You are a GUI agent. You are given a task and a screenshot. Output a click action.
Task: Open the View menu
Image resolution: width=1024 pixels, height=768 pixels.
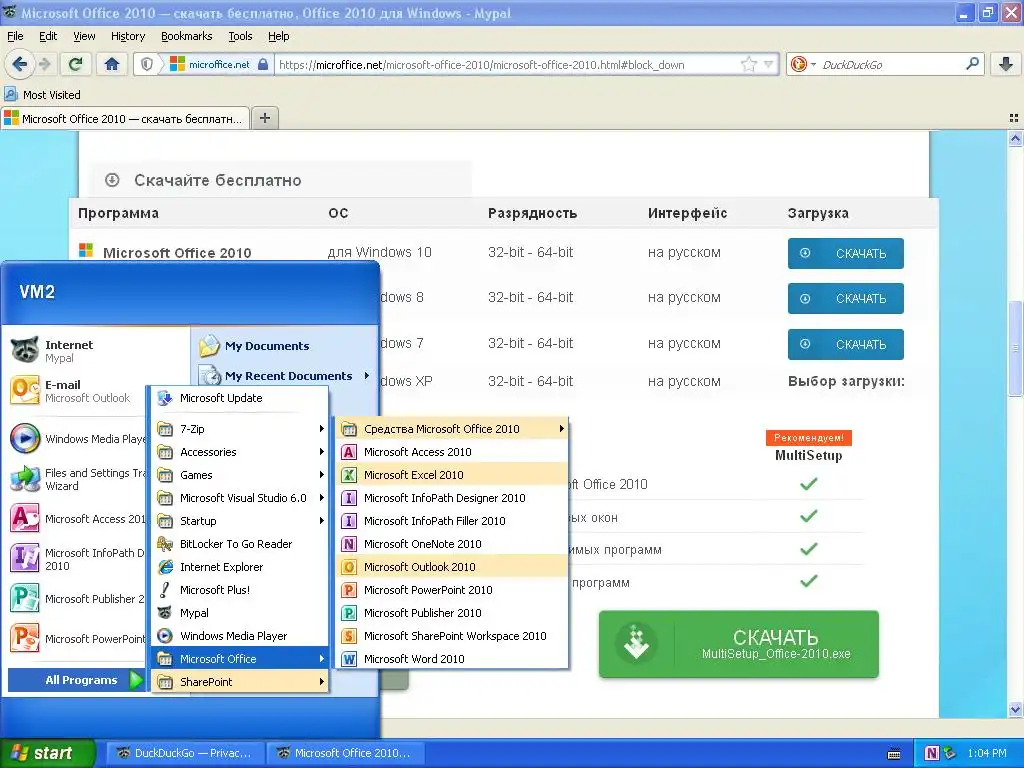coord(84,36)
